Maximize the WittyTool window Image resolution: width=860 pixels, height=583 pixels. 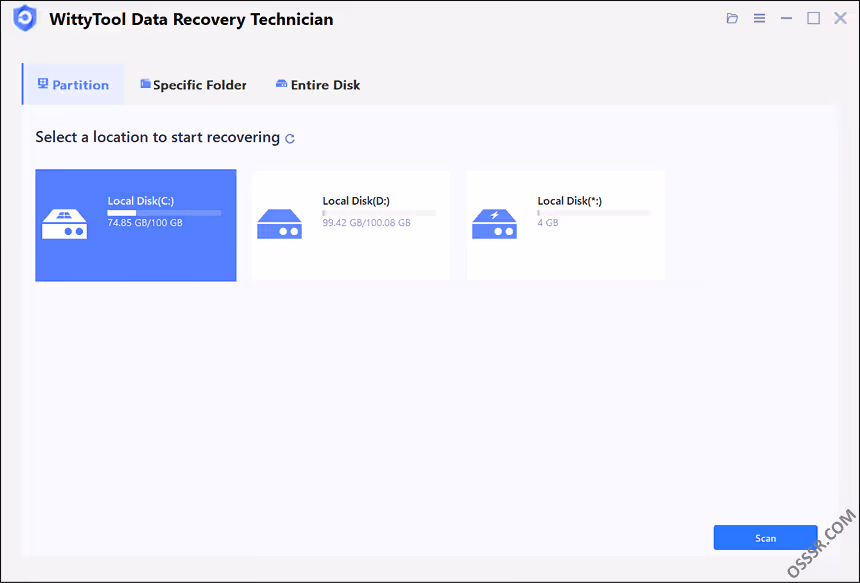click(x=813, y=18)
